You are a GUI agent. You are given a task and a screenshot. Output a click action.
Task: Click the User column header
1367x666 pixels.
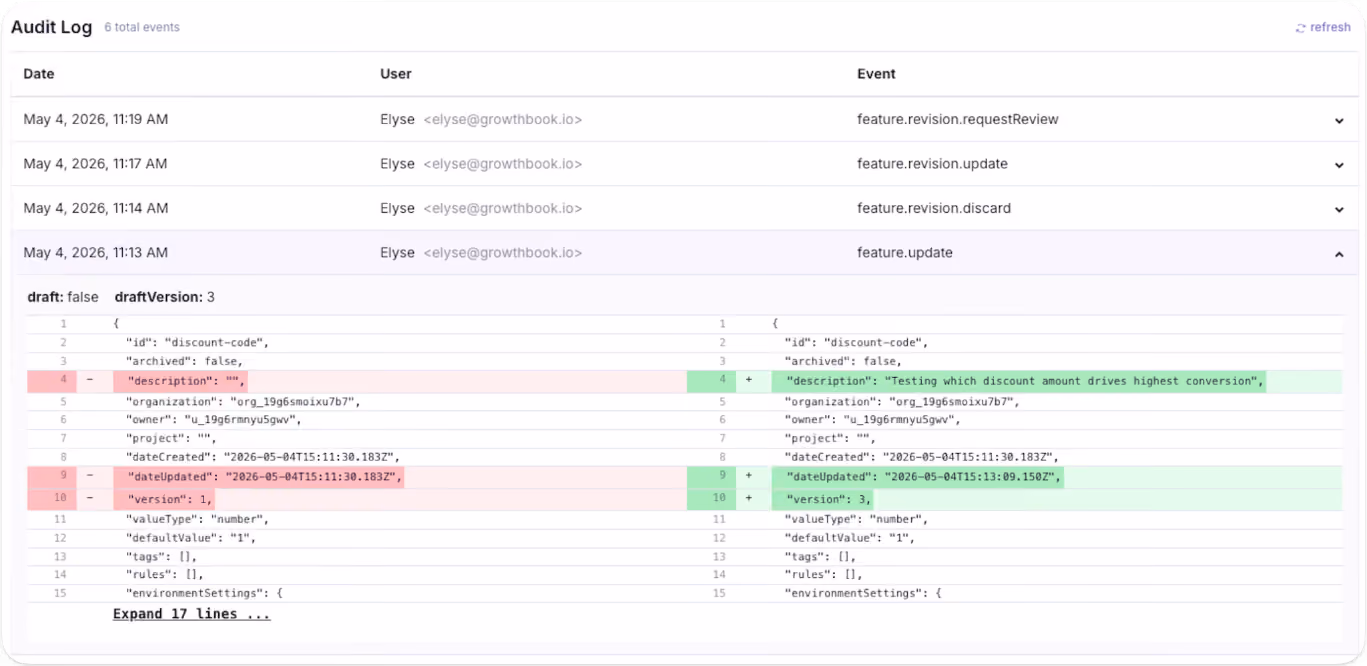(396, 74)
